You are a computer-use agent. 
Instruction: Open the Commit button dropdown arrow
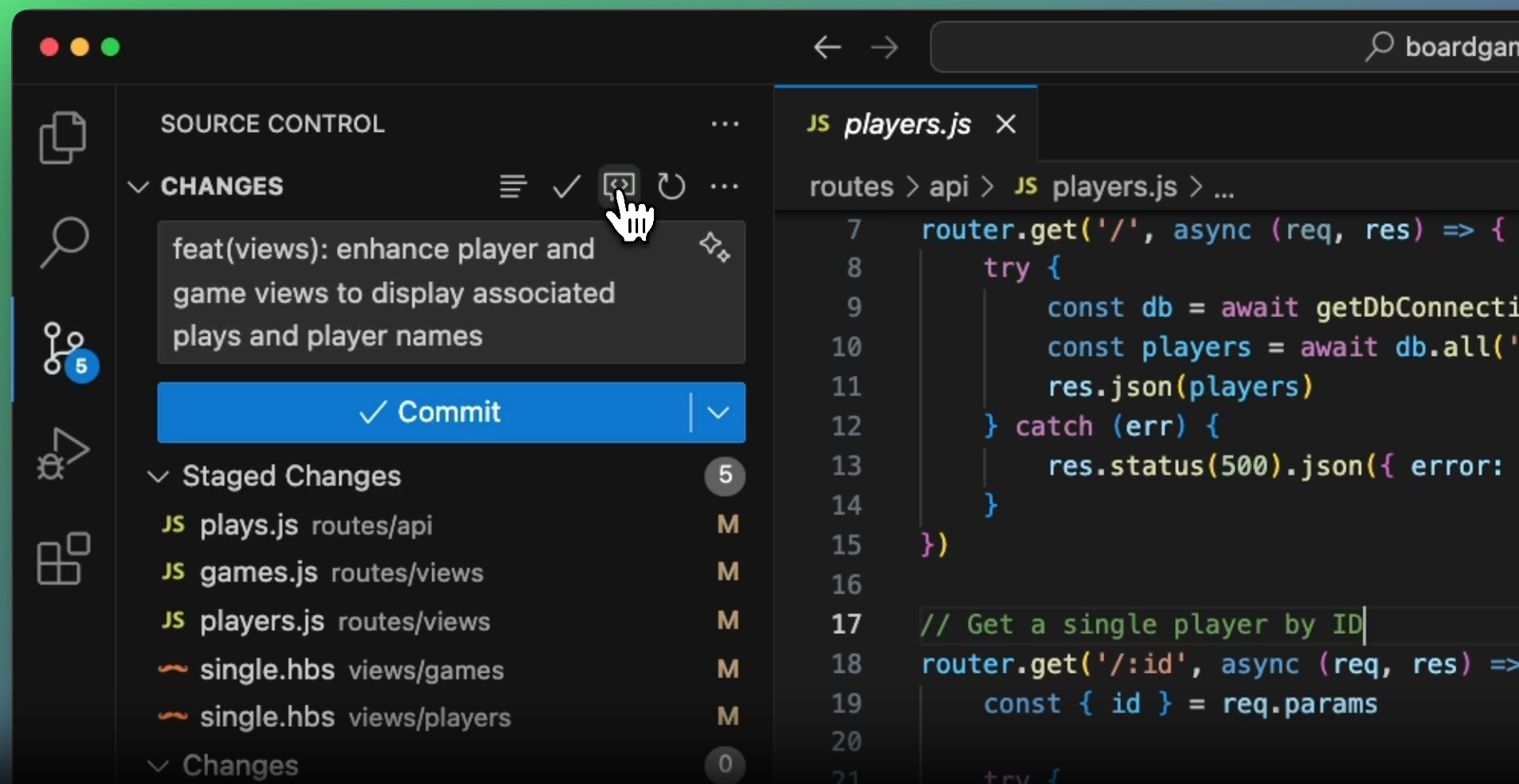pos(718,412)
